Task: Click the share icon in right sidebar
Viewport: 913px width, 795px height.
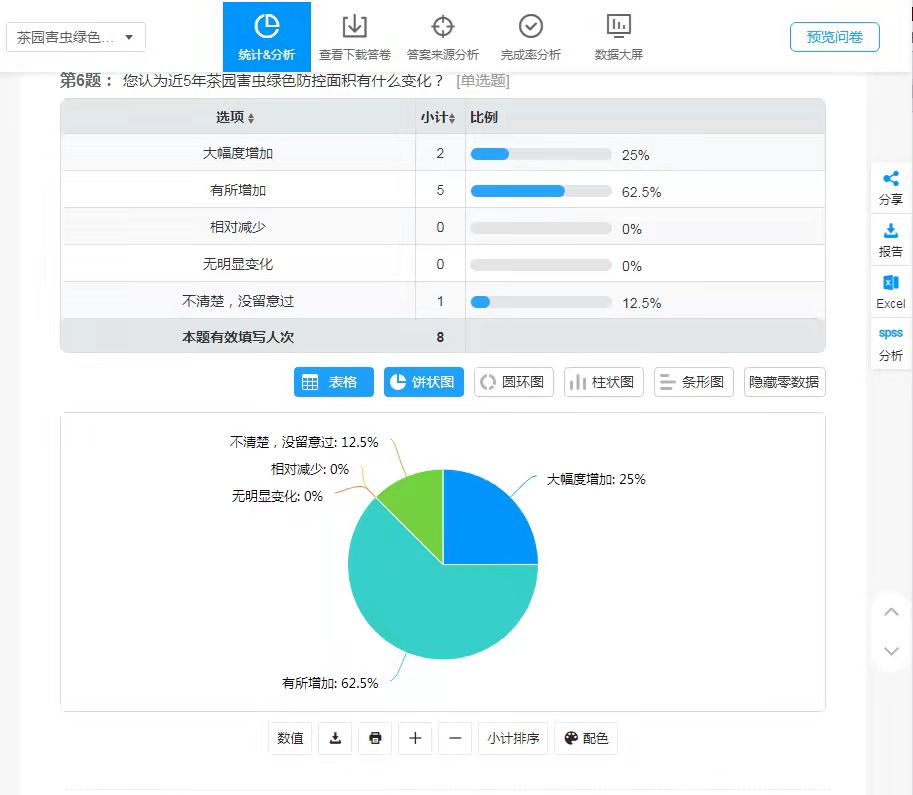Action: [890, 187]
